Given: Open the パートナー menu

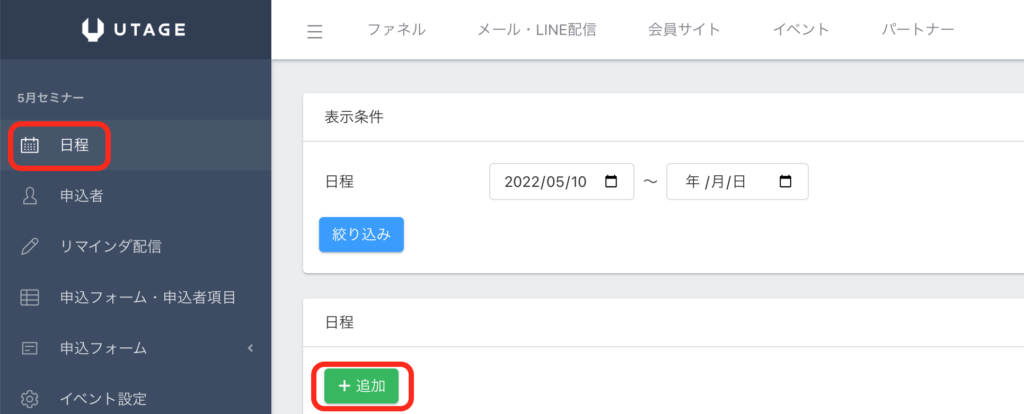Looking at the screenshot, I should coord(918,30).
